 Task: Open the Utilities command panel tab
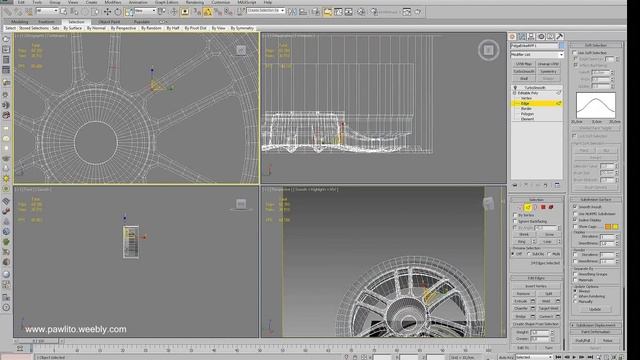560,36
